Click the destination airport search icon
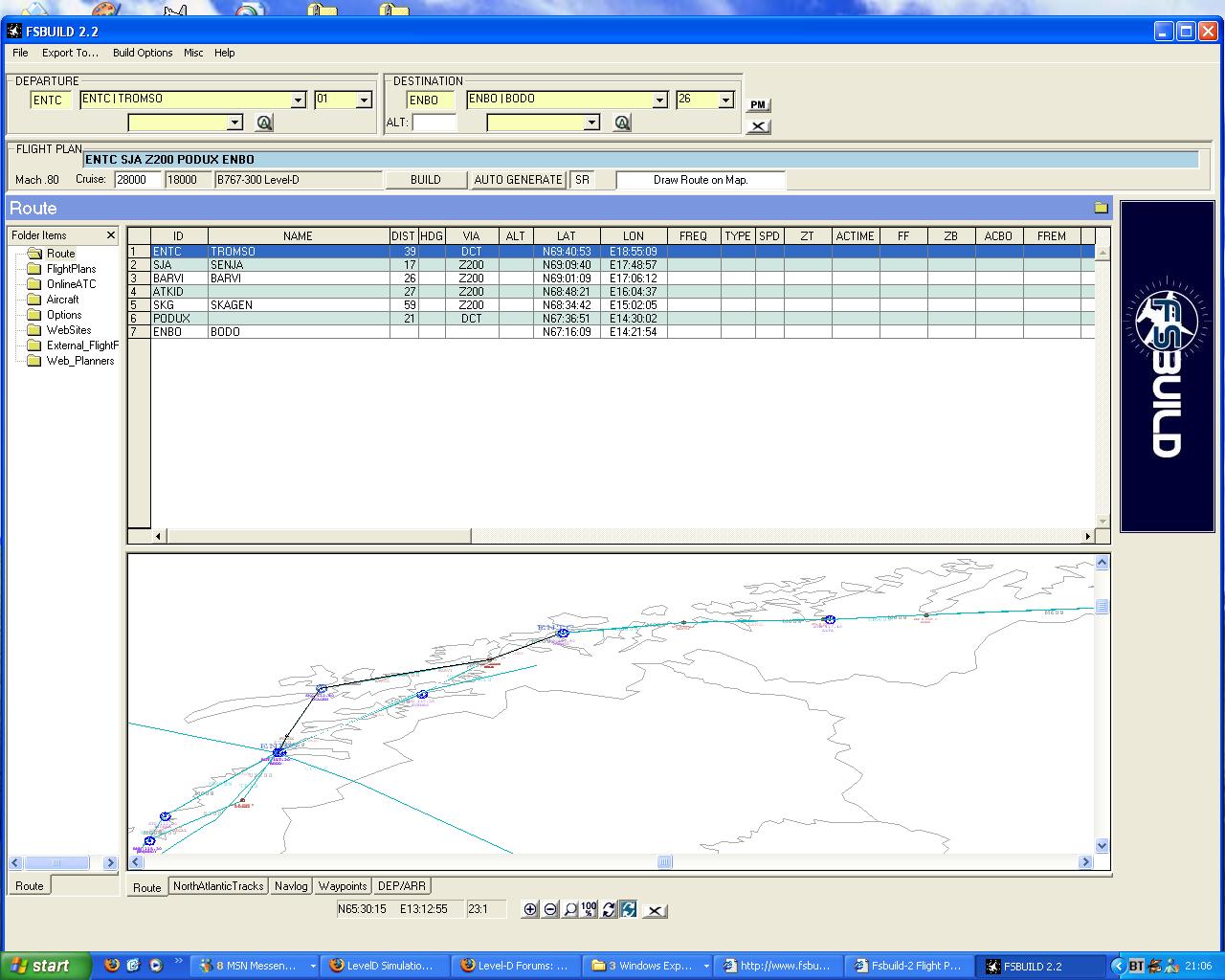This screenshot has height=980, width=1225. [622, 122]
